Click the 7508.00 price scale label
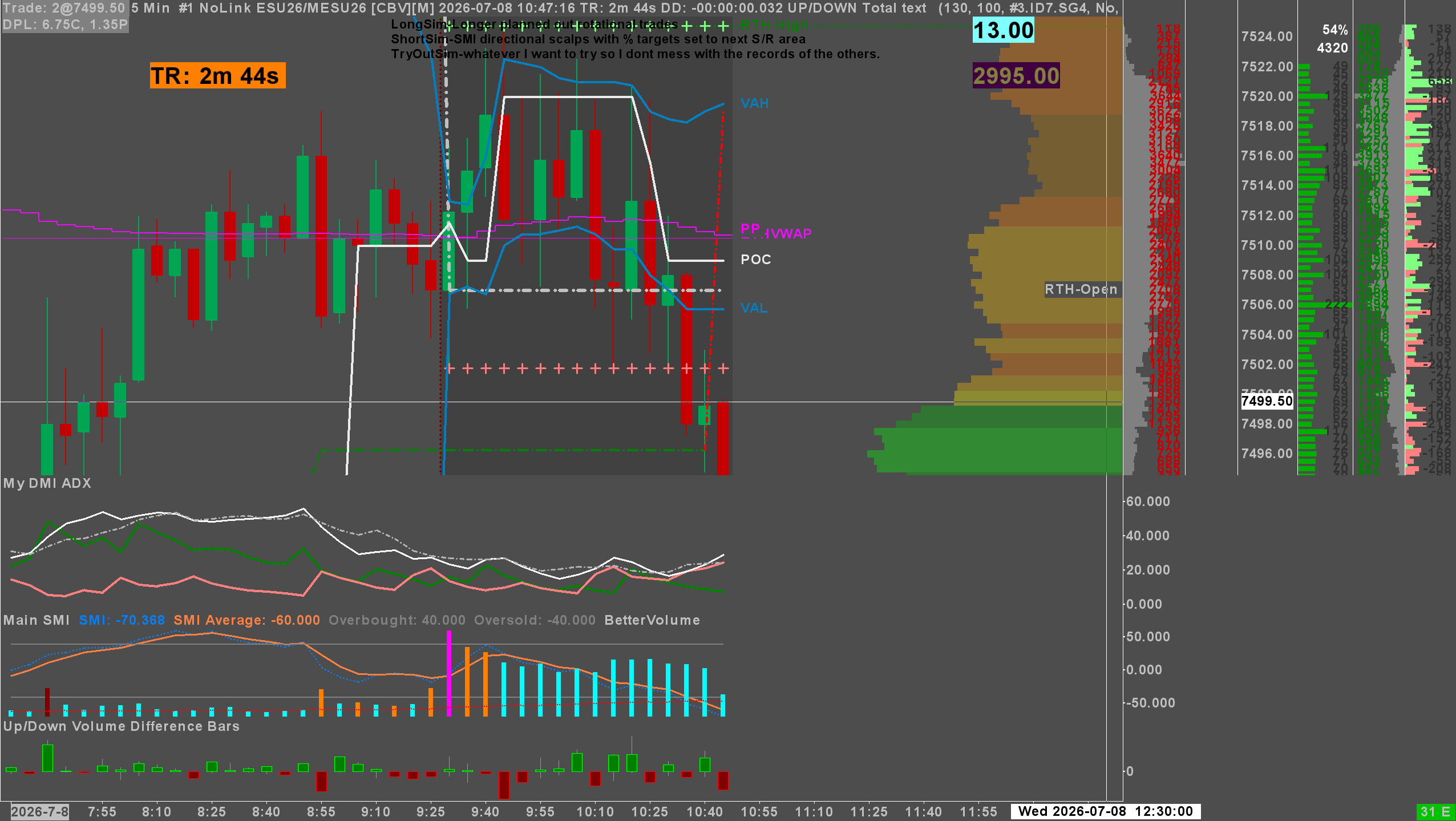The image size is (1456, 821). click(1267, 275)
